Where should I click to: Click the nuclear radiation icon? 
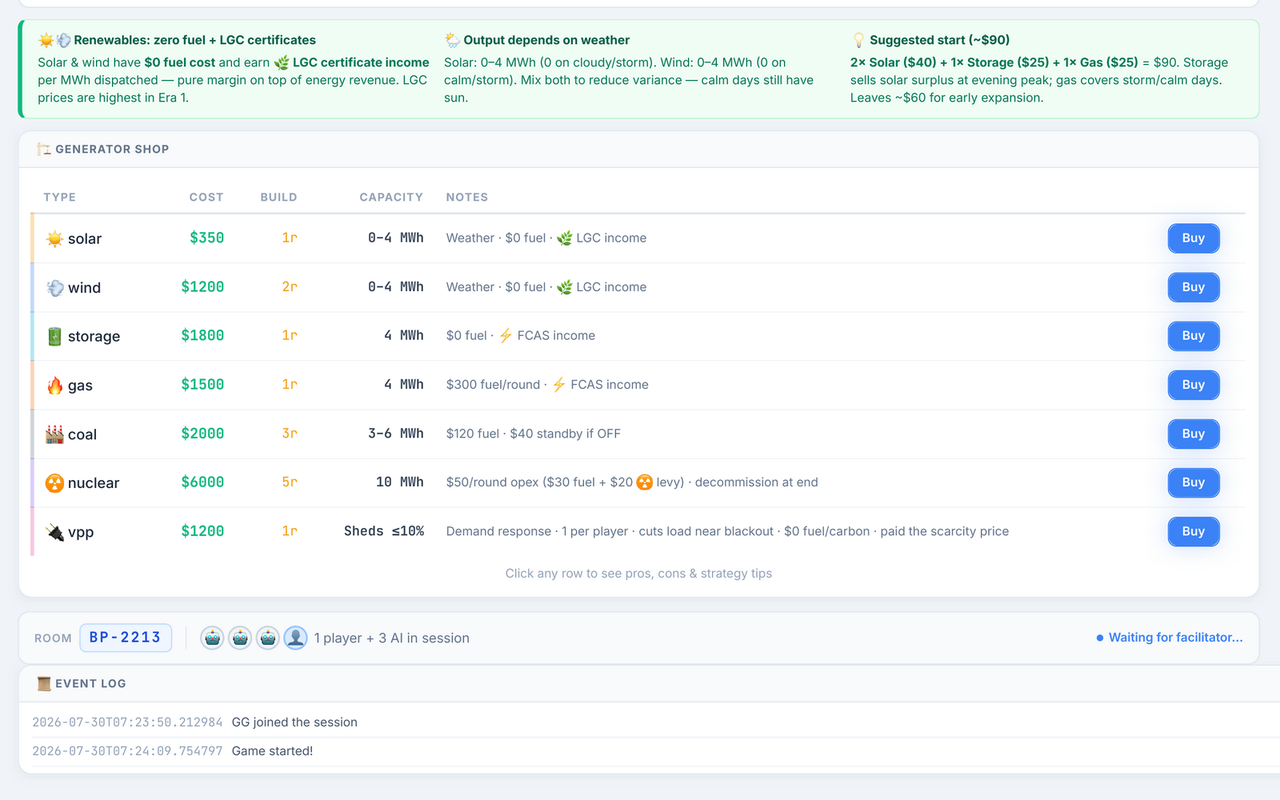click(x=54, y=483)
